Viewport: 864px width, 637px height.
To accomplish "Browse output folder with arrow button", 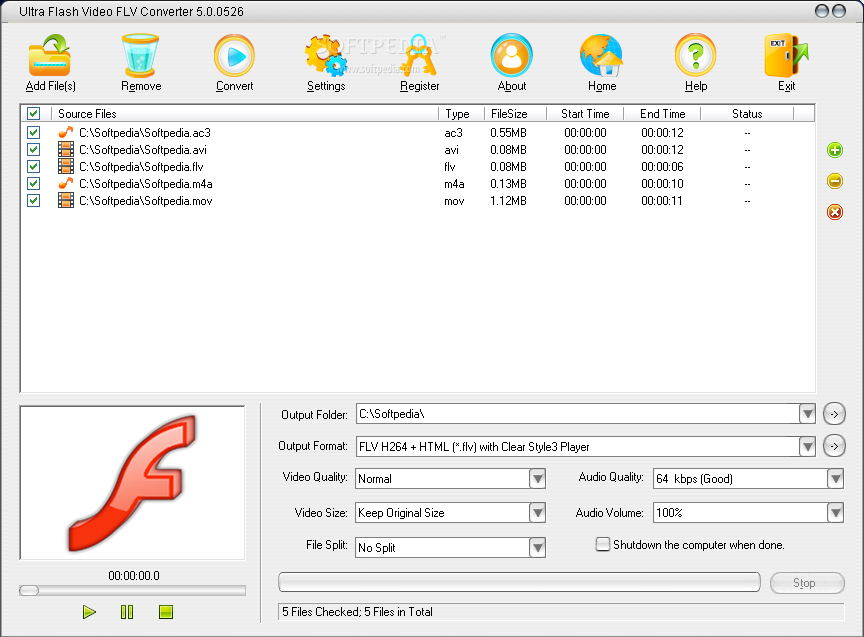I will point(834,414).
